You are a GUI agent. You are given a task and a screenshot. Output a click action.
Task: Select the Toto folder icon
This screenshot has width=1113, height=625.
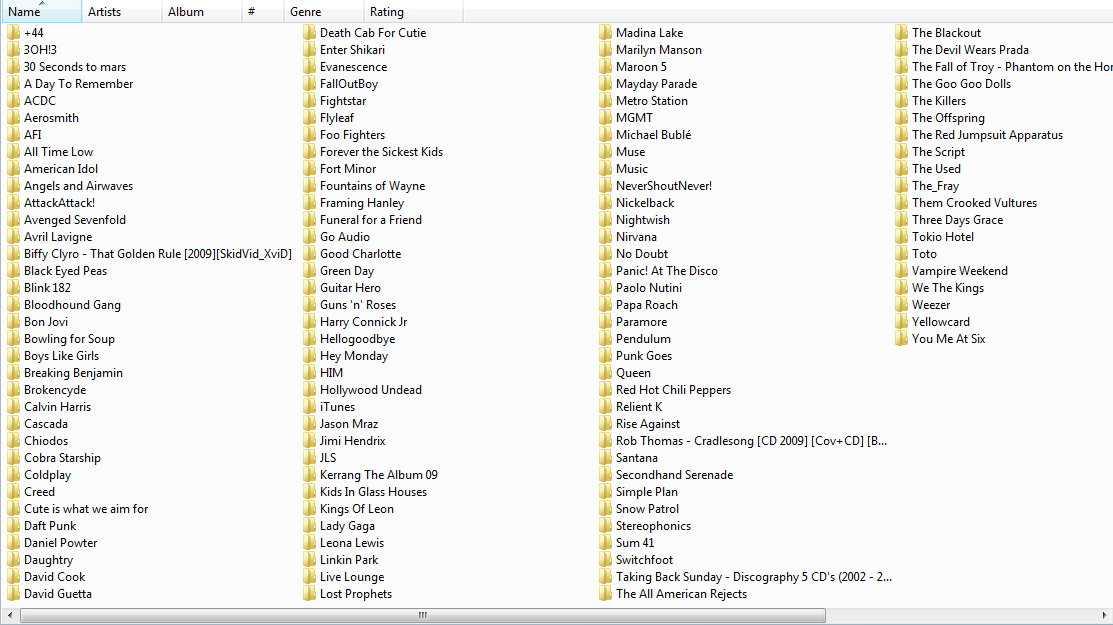[901, 254]
